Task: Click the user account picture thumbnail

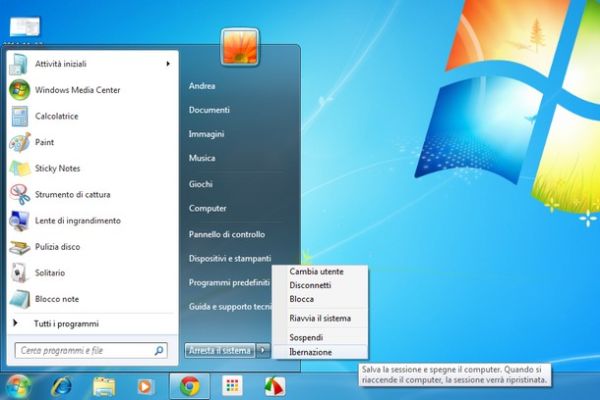Action: 239,46
